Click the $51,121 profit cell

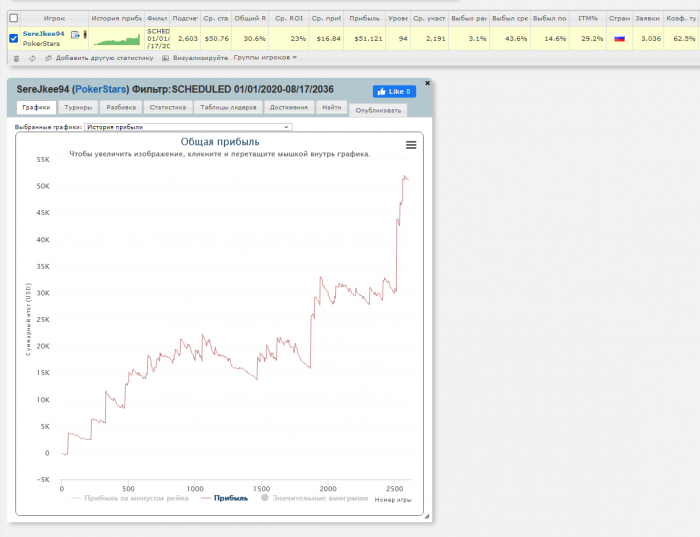click(364, 39)
